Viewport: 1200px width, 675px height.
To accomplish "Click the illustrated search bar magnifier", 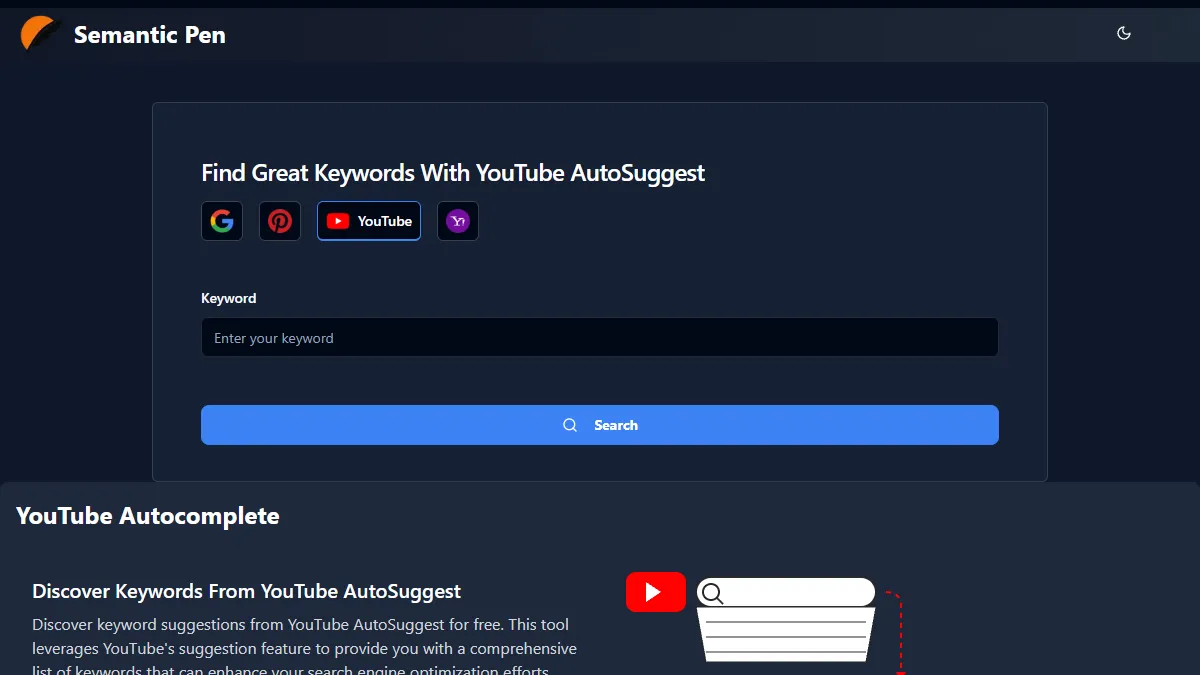I will pyautogui.click(x=712, y=594).
